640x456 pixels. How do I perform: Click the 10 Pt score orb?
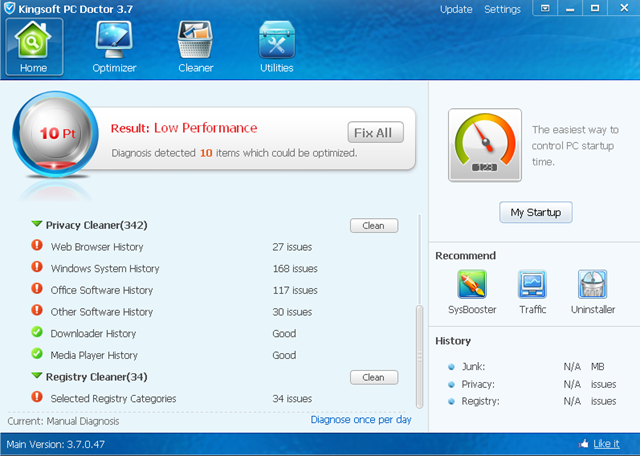coord(56,134)
